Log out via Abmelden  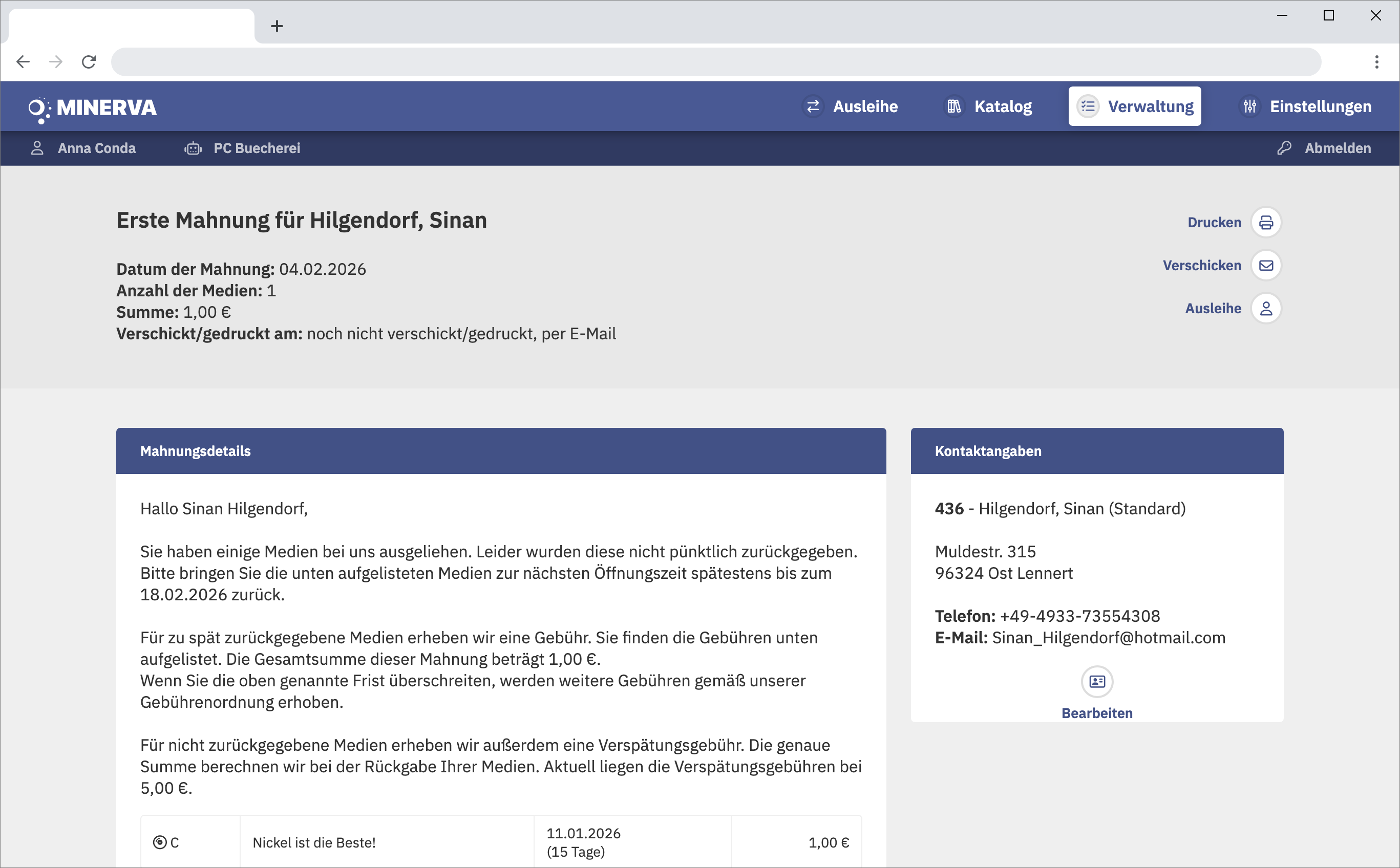point(1337,148)
